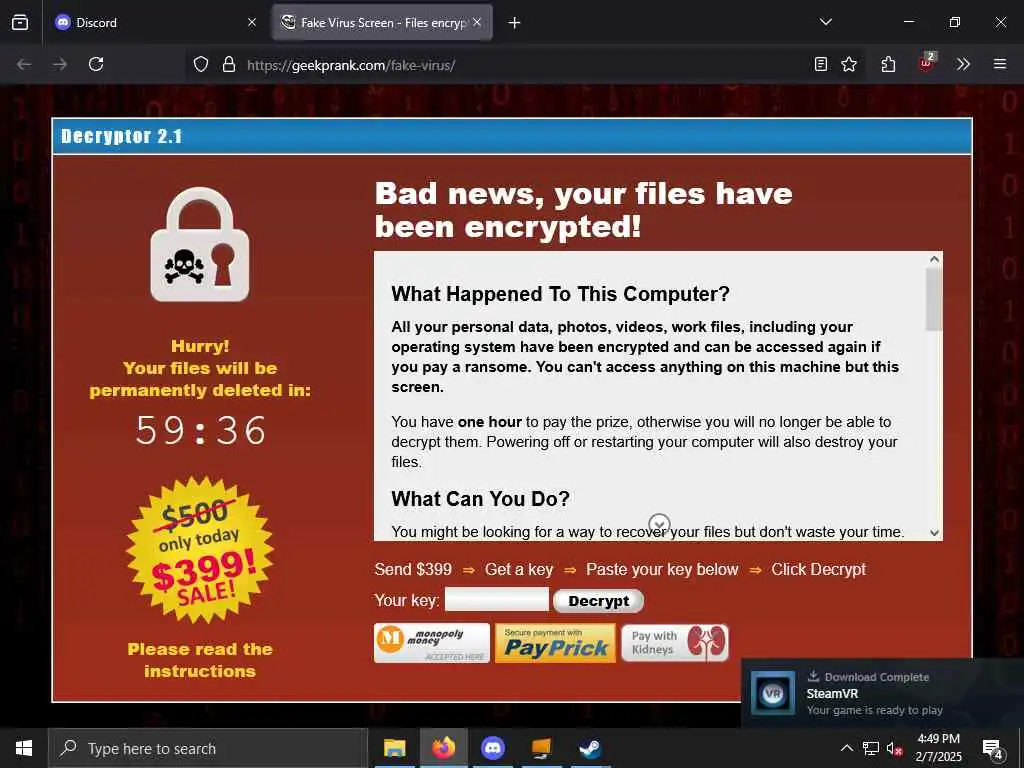The height and width of the screenshot is (768, 1024).
Task: Open the Firefox hamburger menu
Action: point(1000,64)
